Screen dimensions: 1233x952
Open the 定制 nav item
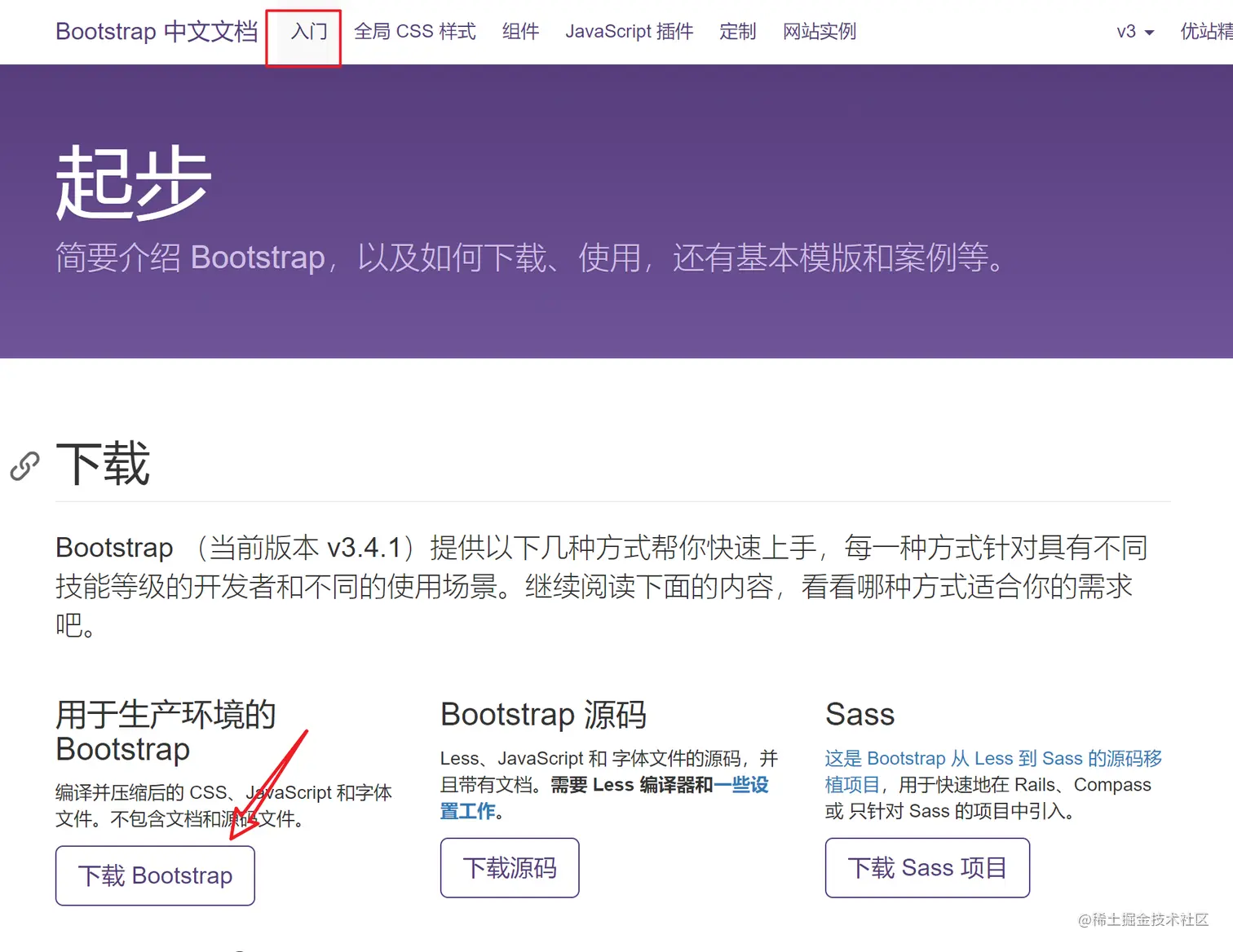(x=737, y=32)
